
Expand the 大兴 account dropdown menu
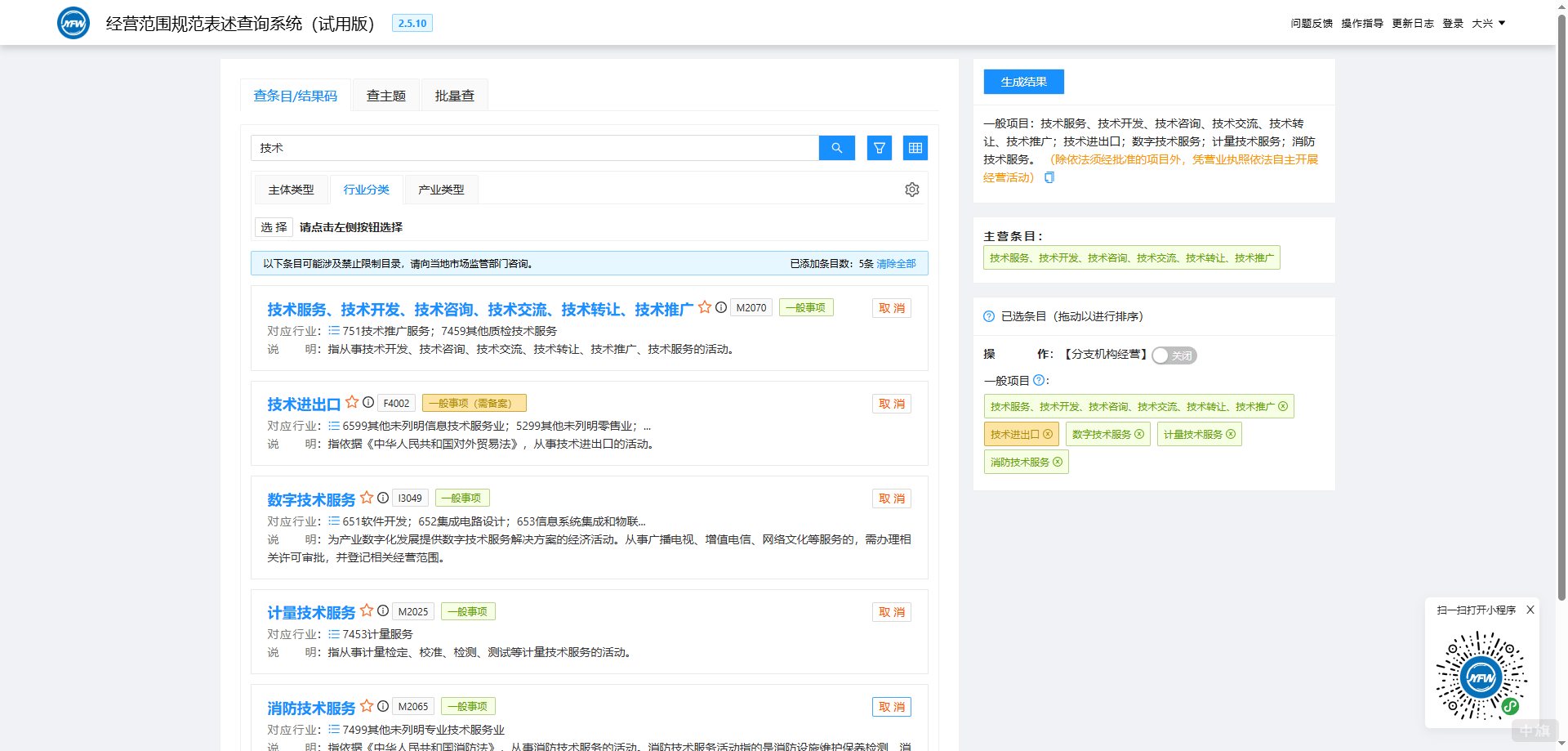click(1488, 23)
